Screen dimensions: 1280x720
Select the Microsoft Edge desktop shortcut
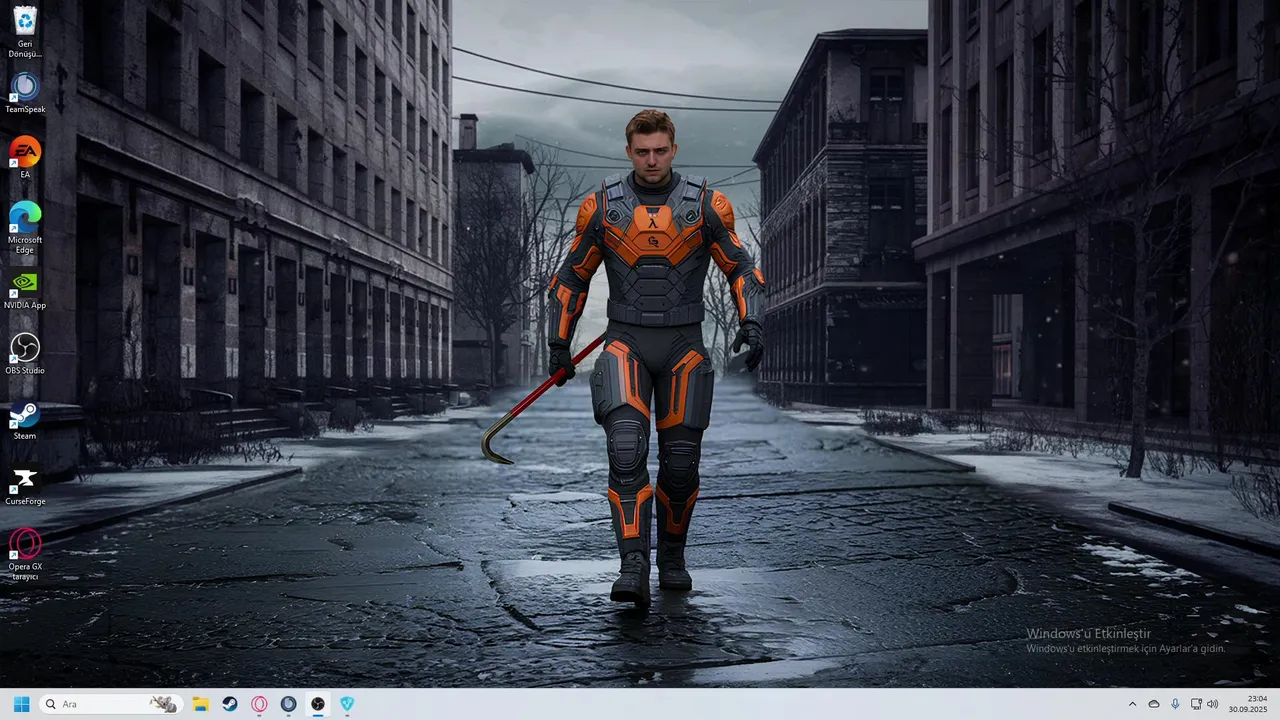click(25, 225)
